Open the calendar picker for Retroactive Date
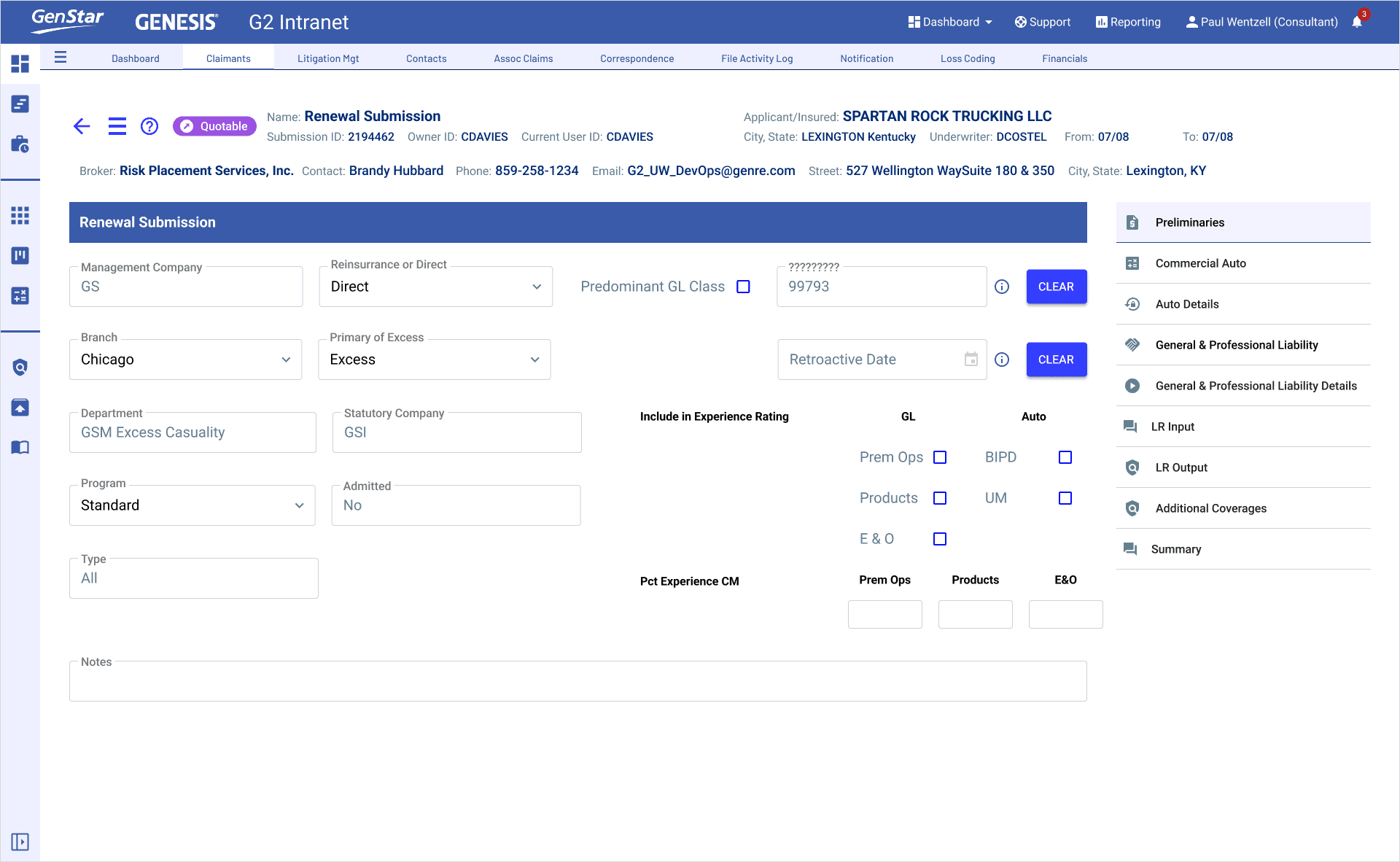The height and width of the screenshot is (862, 1400). pos(971,360)
